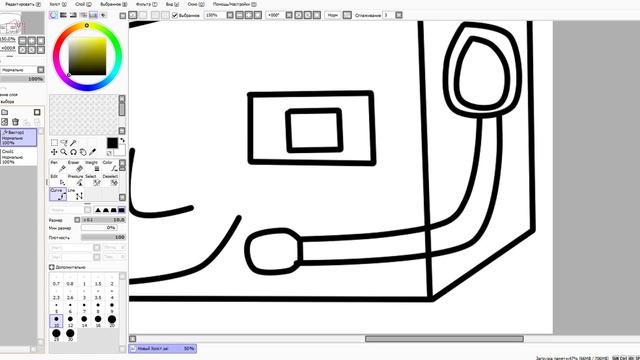Select the Pen tool

pos(58,166)
